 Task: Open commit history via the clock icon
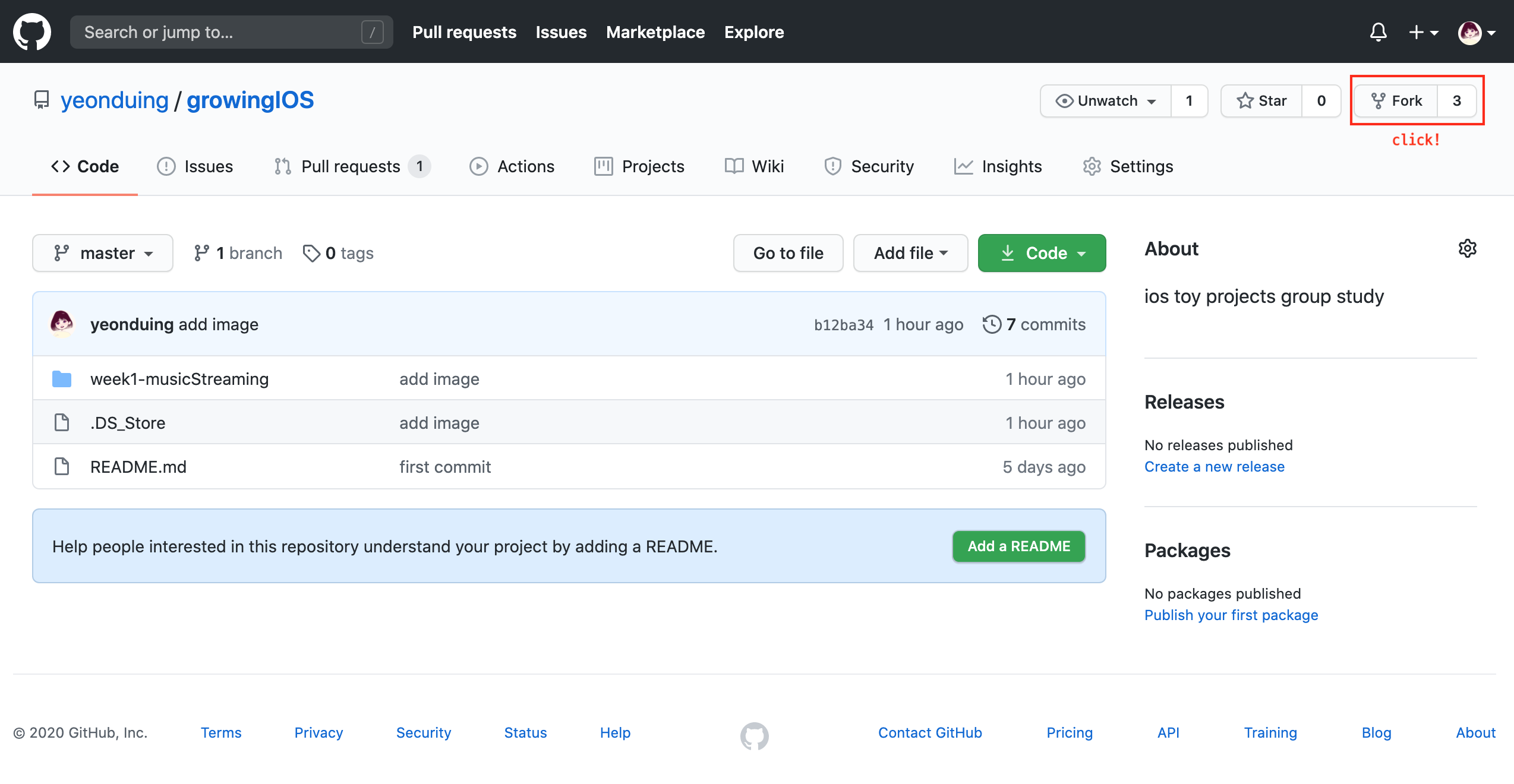click(992, 324)
